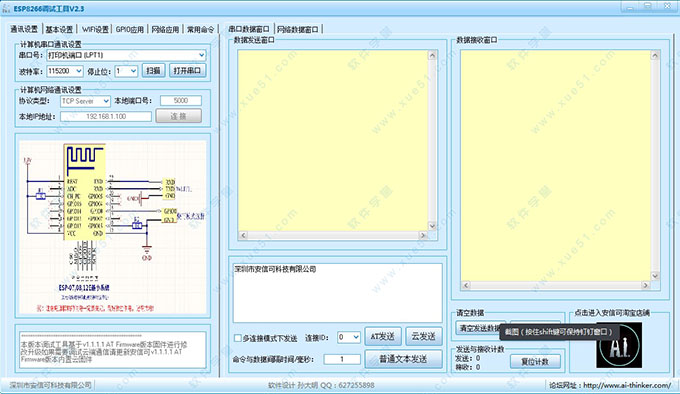Open the WIFI设置 tab
The height and width of the screenshot is (394, 680).
pyautogui.click(x=95, y=29)
